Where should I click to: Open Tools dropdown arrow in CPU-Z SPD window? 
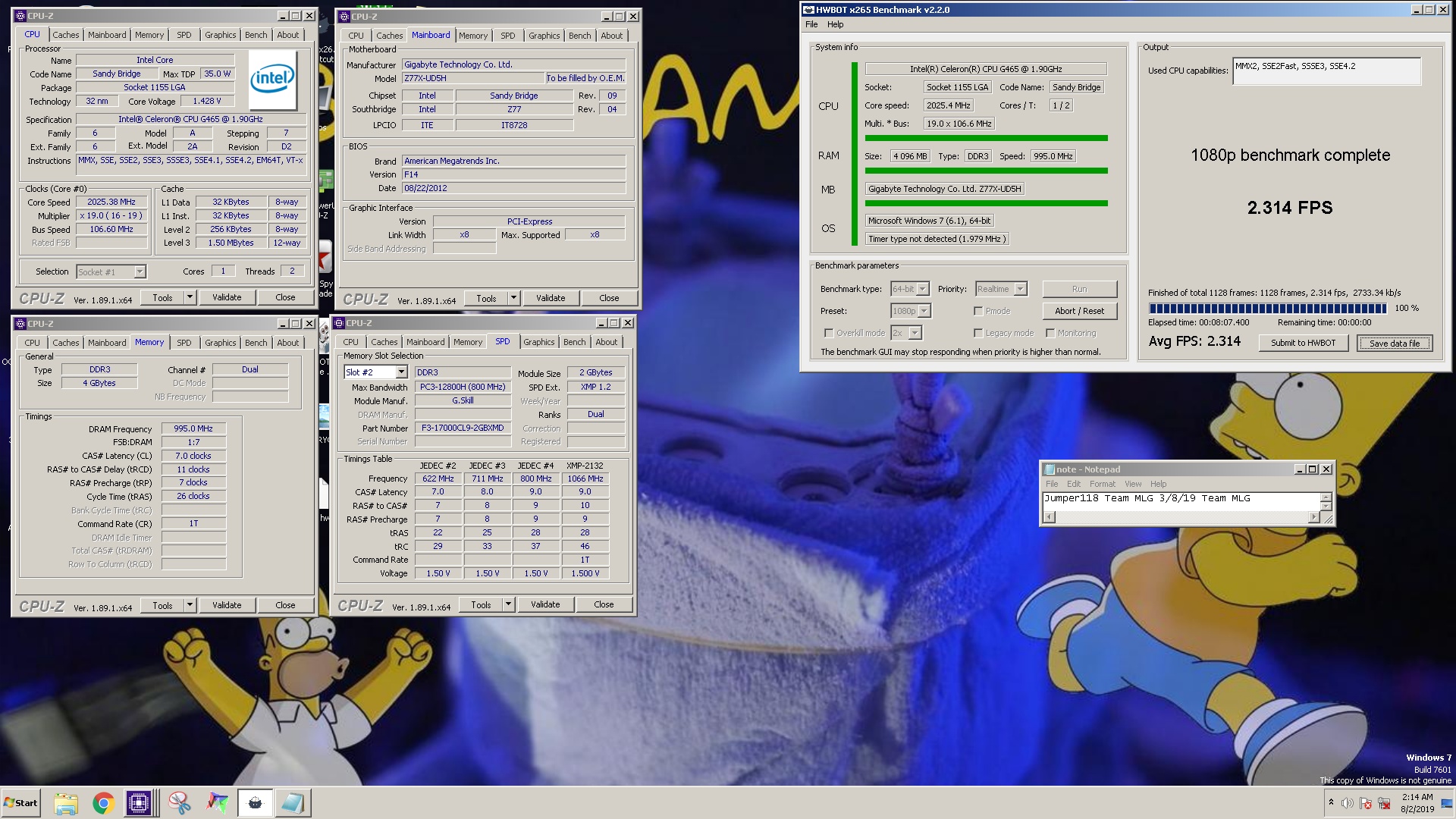(508, 604)
